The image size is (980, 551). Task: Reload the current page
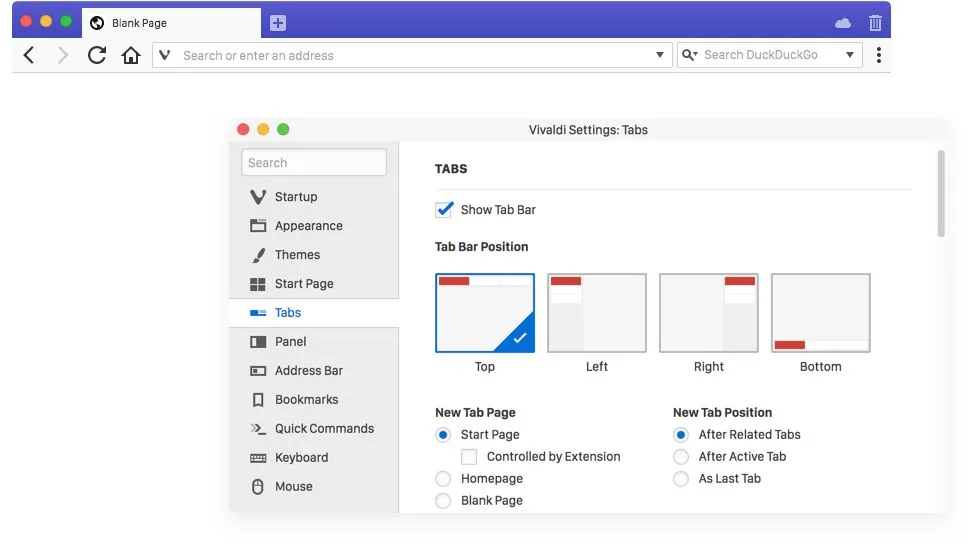coord(97,56)
